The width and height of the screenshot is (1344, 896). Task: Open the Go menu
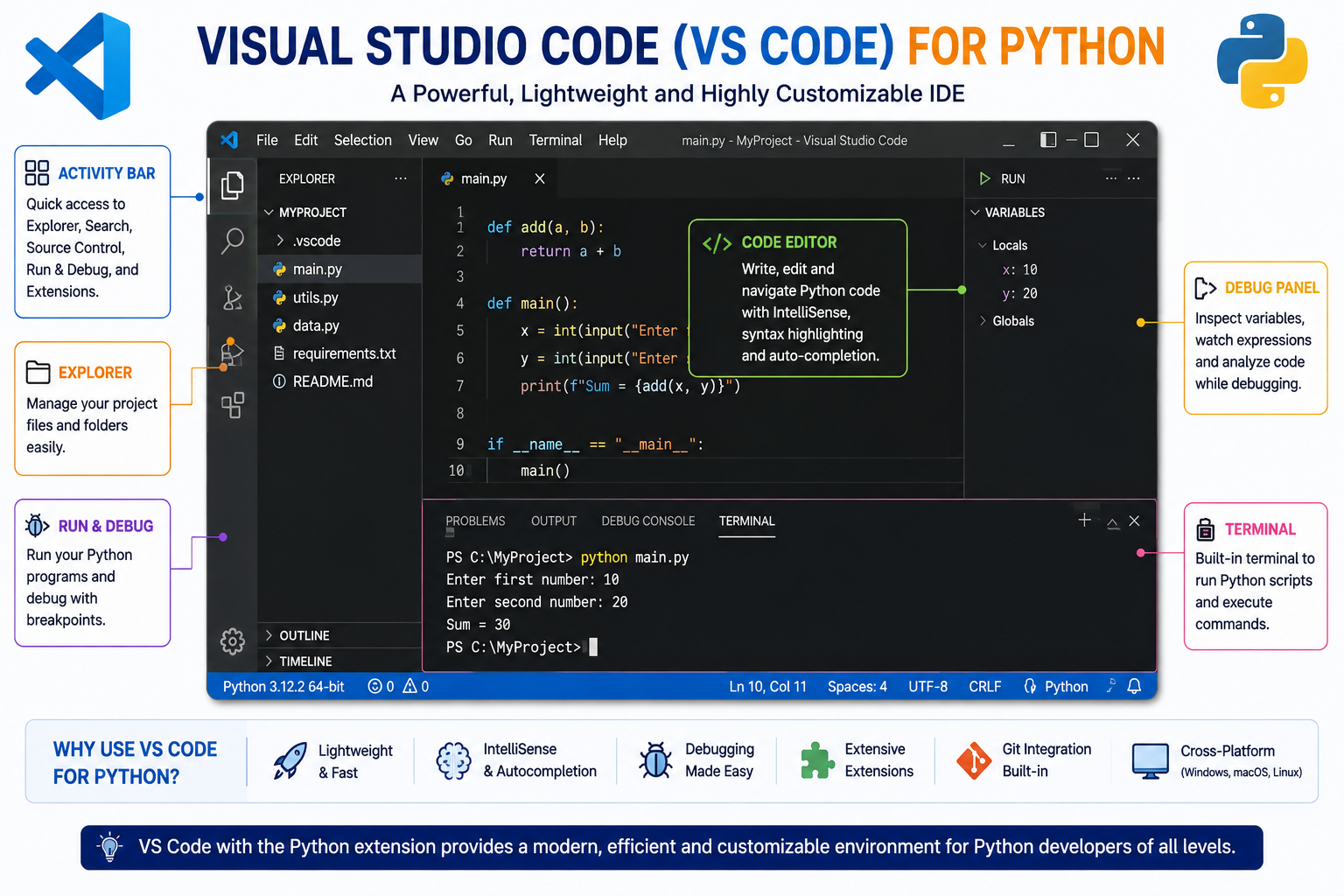[x=464, y=140]
